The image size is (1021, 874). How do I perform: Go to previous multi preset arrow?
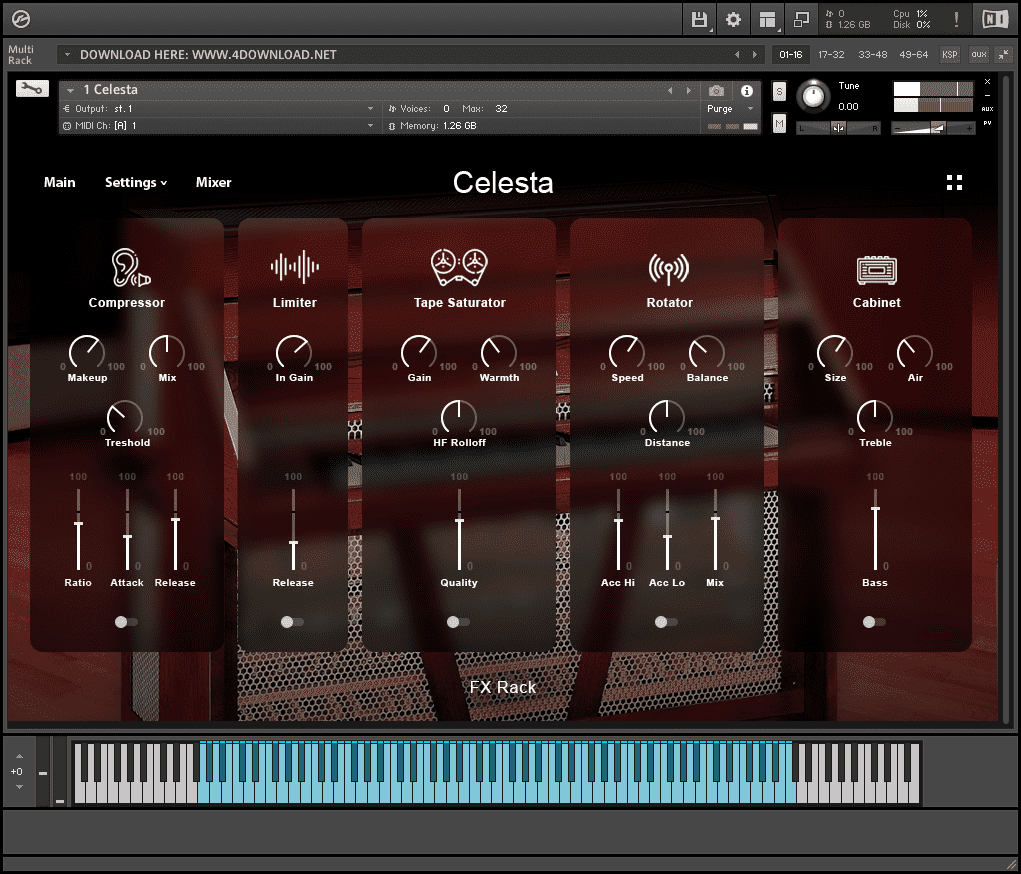click(737, 55)
